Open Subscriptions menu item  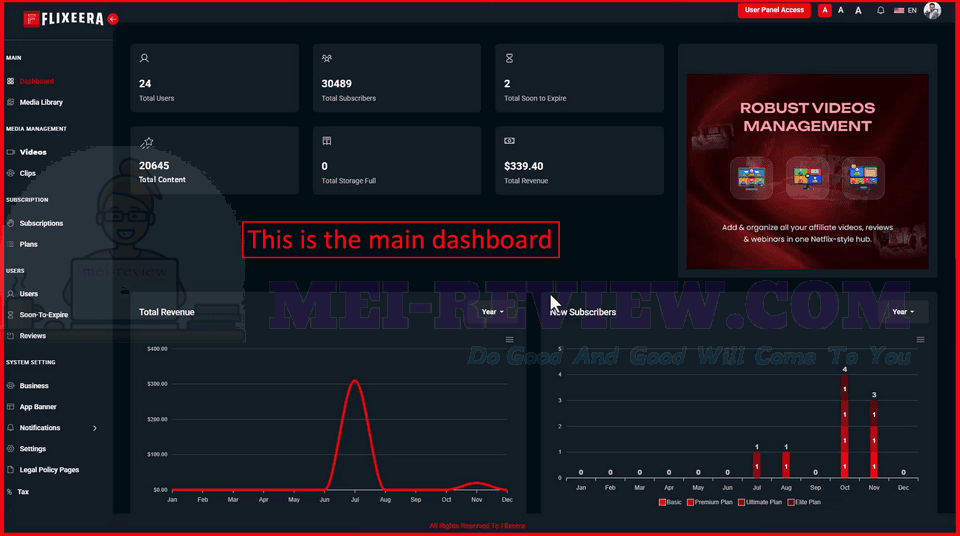[41, 223]
